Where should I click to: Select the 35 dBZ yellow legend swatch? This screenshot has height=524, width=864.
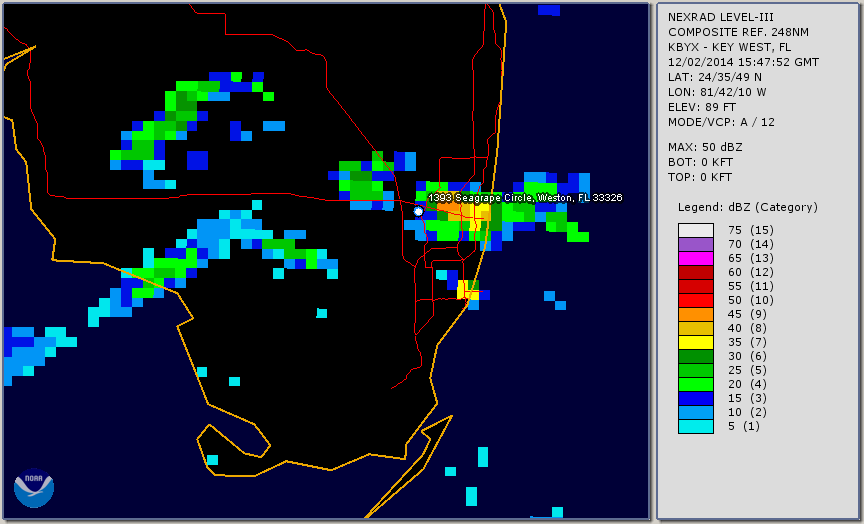click(696, 343)
